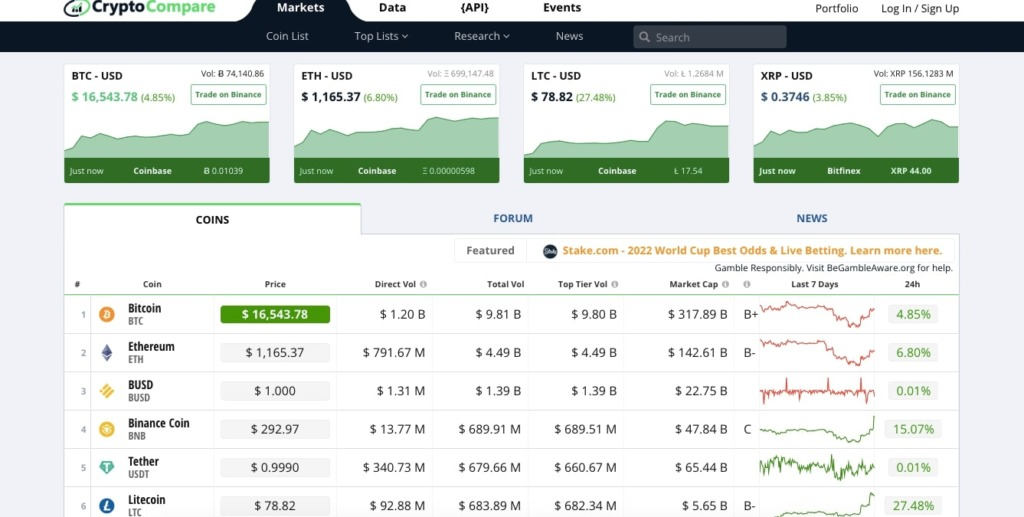Open the Research dropdown
The image size is (1024, 517).
point(481,37)
